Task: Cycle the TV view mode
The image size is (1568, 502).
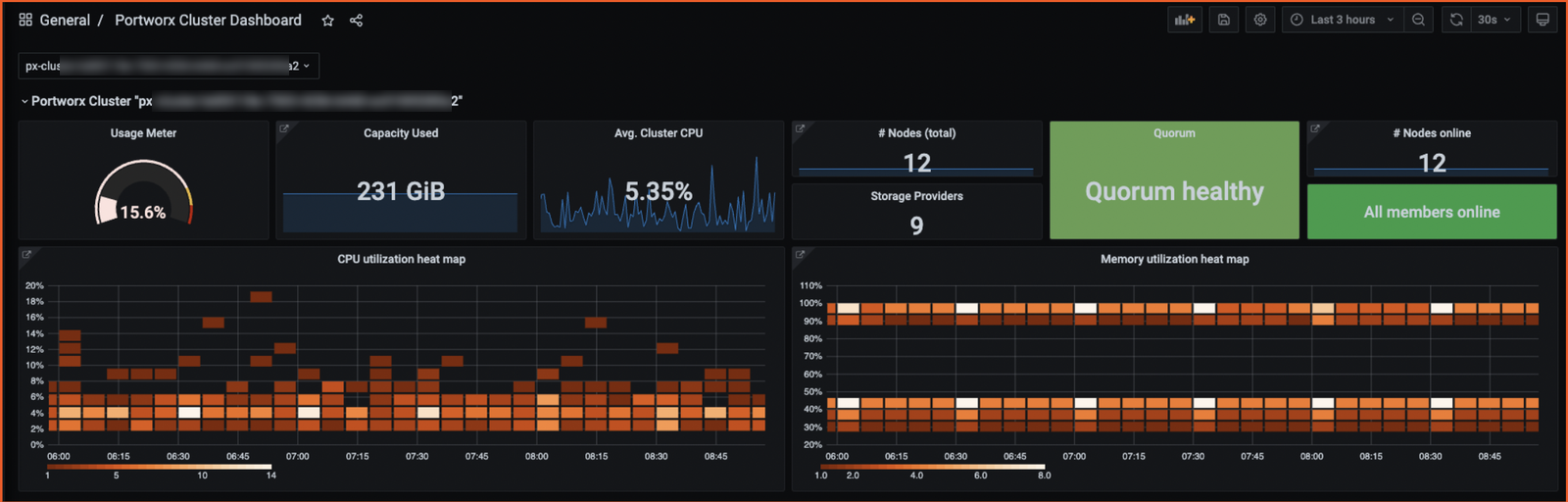Action: [1543, 20]
